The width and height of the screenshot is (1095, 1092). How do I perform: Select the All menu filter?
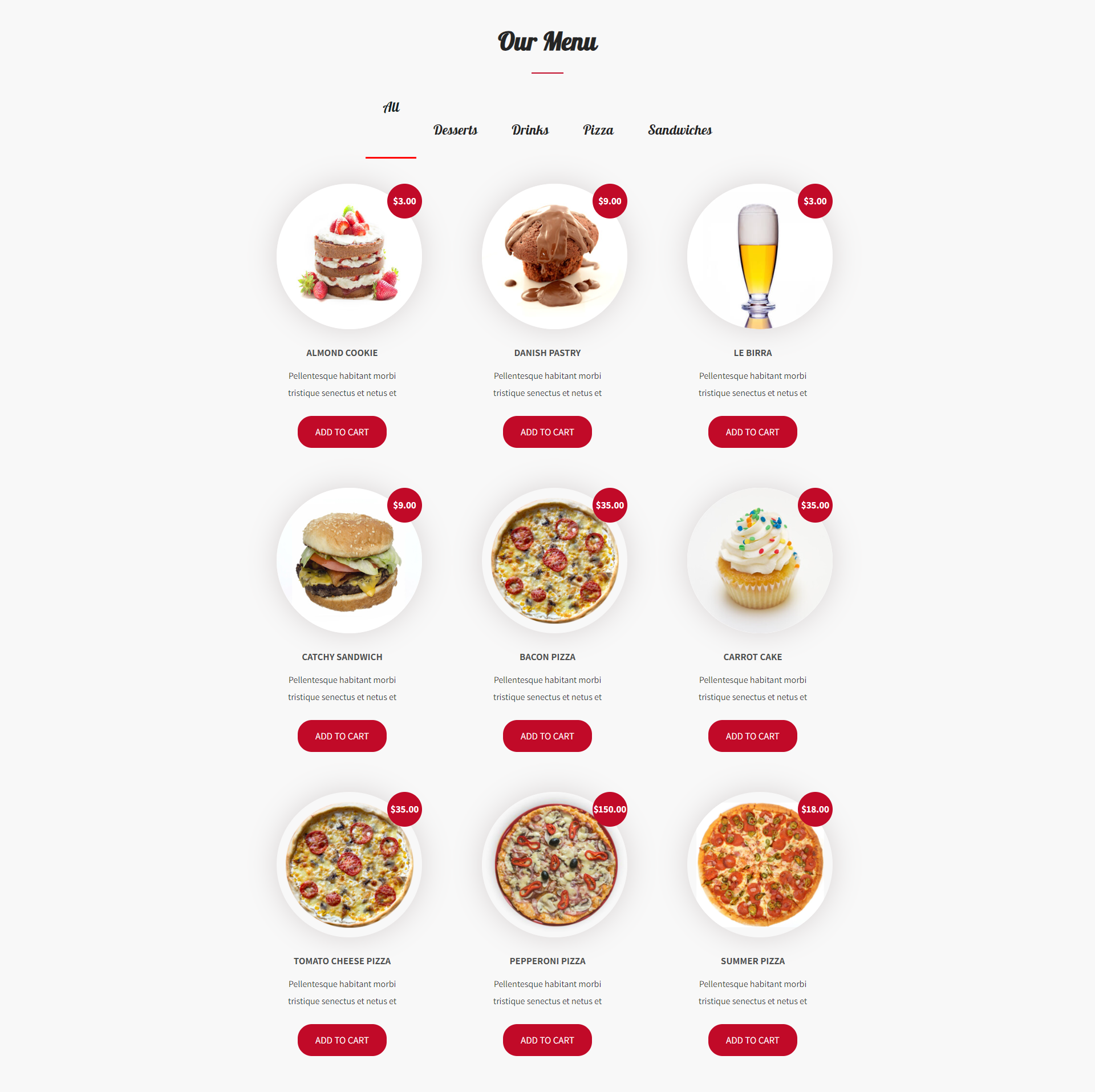coord(391,107)
